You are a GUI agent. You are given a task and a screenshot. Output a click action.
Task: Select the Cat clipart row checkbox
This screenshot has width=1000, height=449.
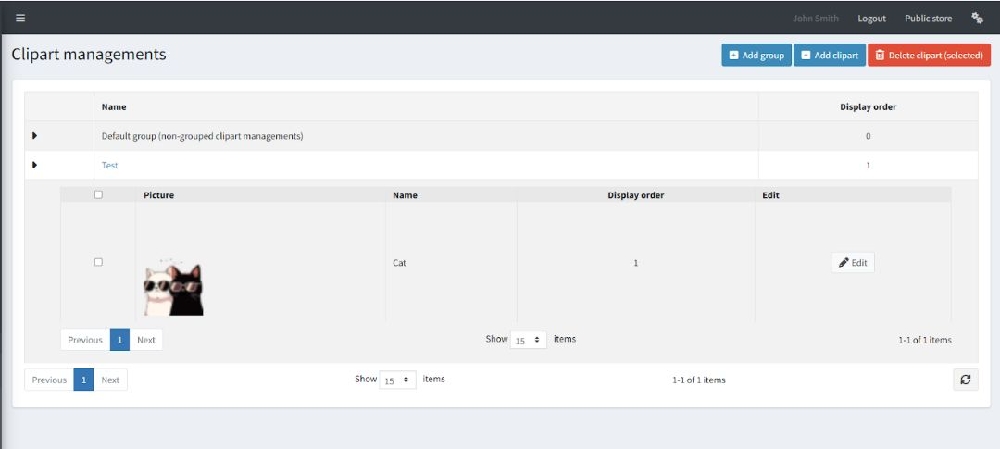click(98, 262)
